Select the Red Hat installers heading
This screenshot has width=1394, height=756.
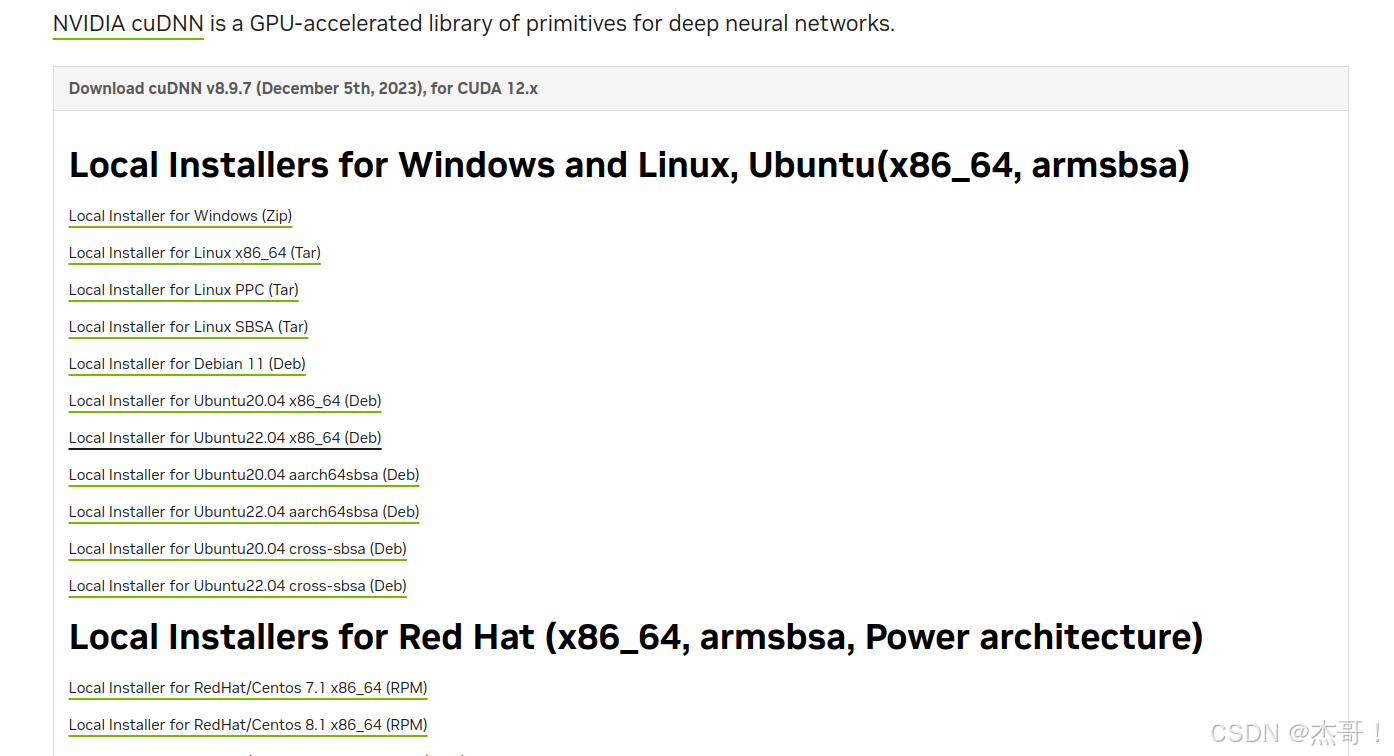click(635, 637)
